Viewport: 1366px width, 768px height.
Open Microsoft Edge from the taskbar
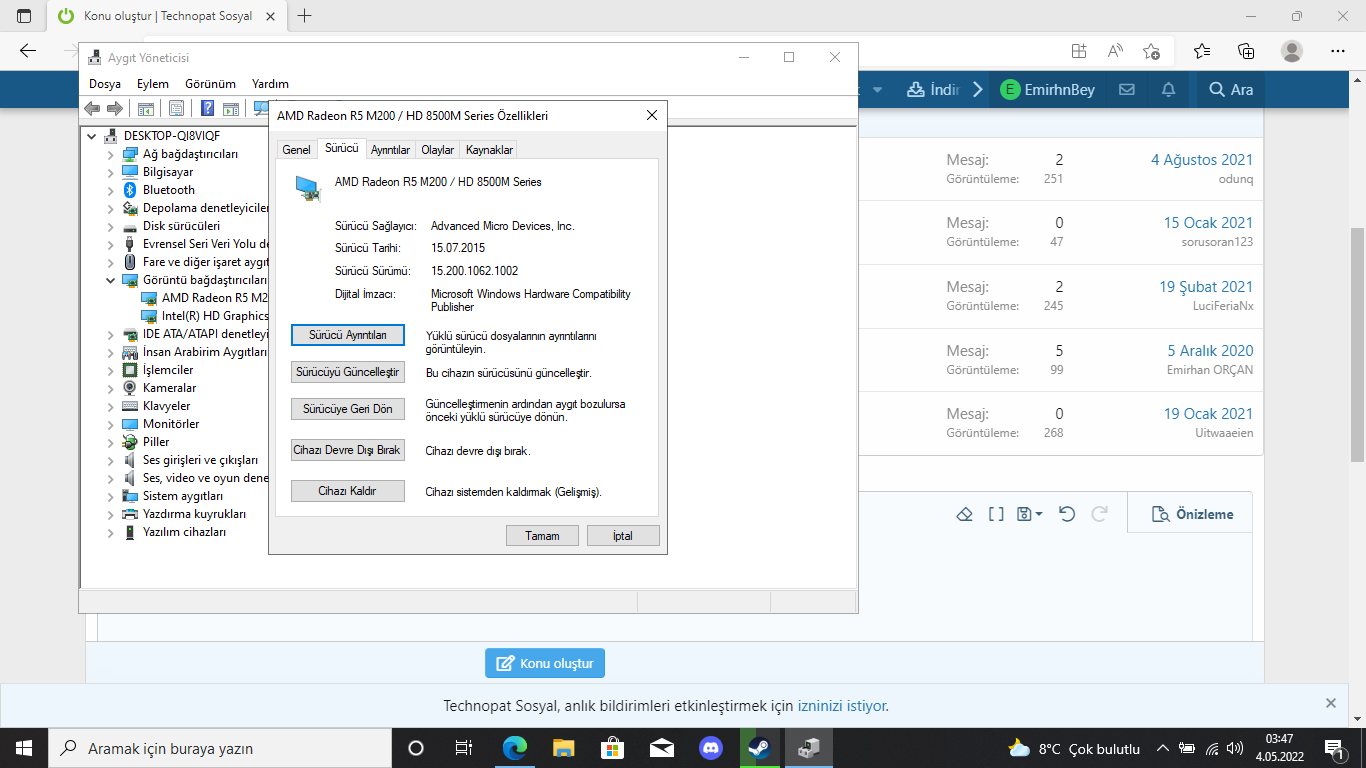(515, 748)
